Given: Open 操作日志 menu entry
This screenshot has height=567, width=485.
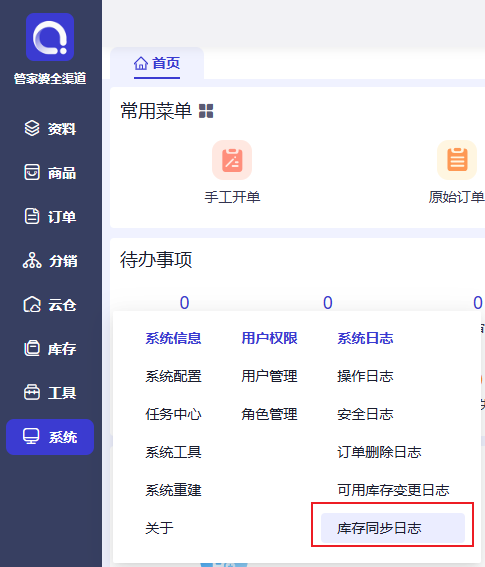Looking at the screenshot, I should pyautogui.click(x=365, y=376).
